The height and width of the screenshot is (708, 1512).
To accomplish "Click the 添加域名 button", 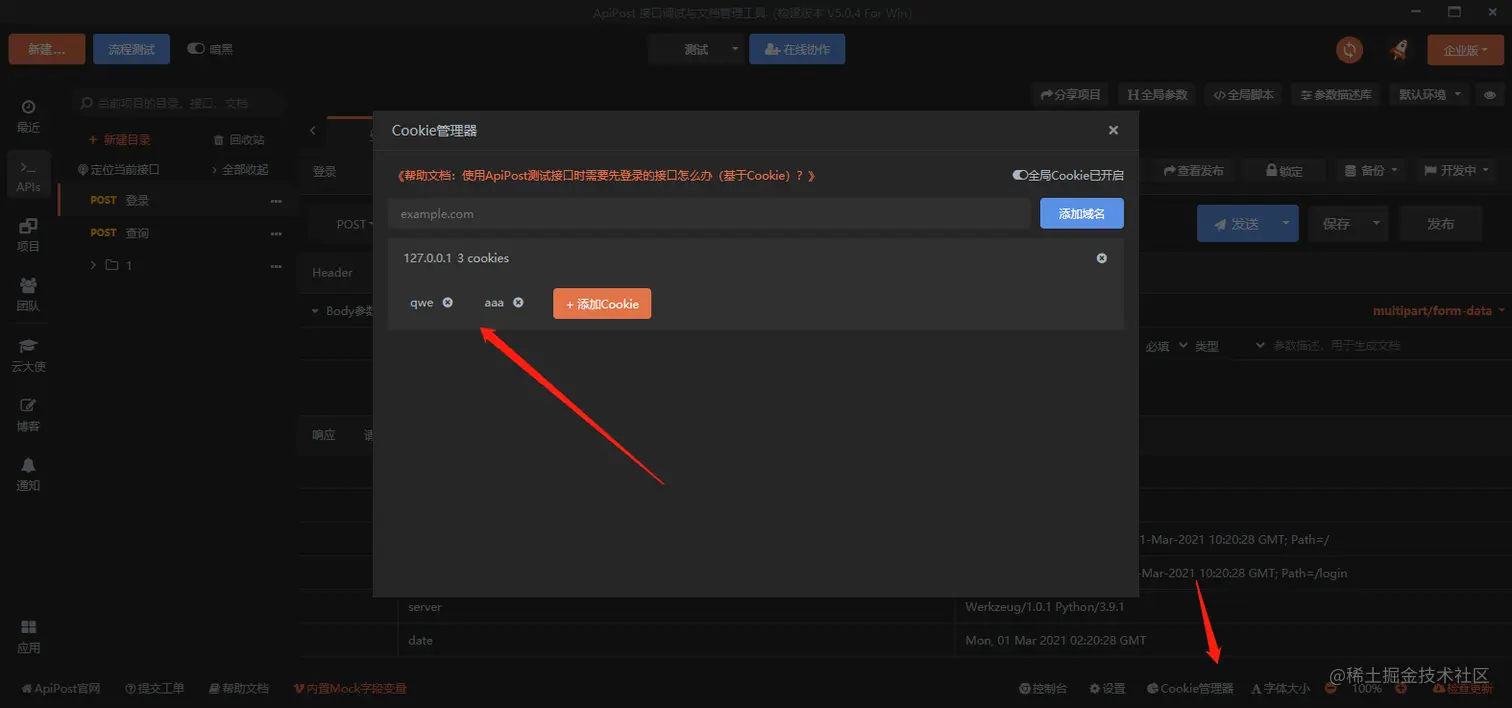I will pos(1082,213).
